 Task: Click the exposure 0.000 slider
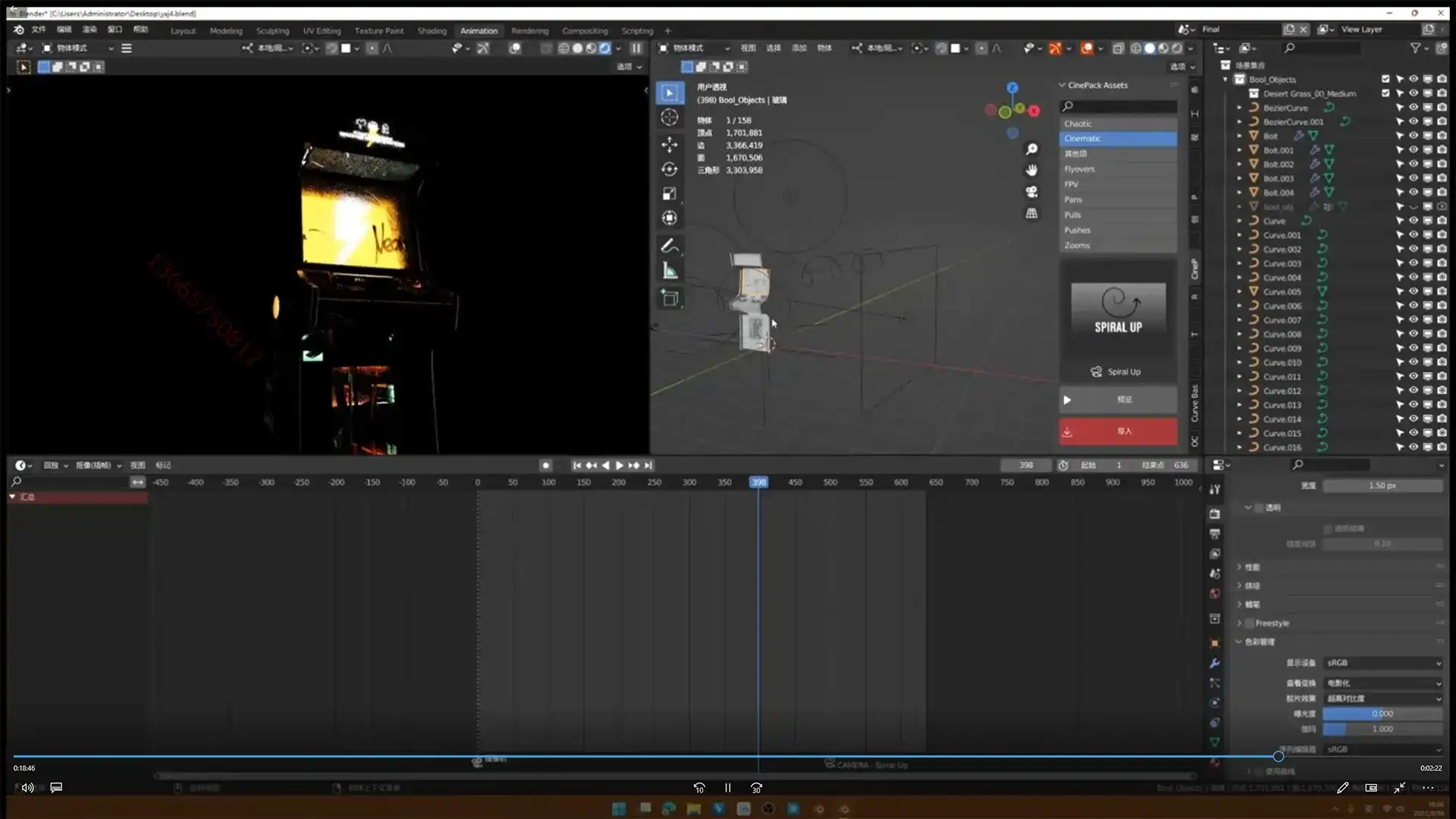click(x=1382, y=714)
